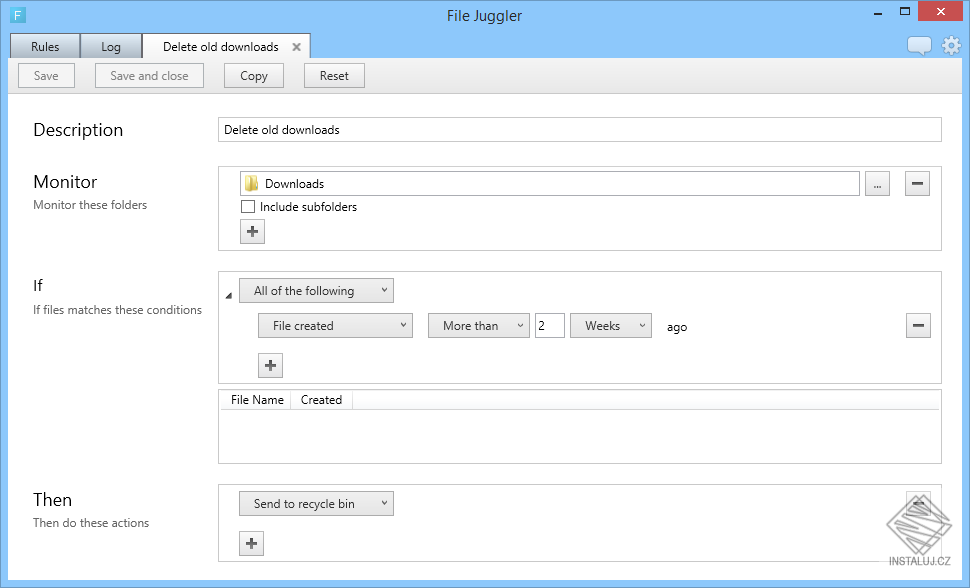Open settings via the gear icon
This screenshot has width=970, height=588.
pyautogui.click(x=951, y=46)
